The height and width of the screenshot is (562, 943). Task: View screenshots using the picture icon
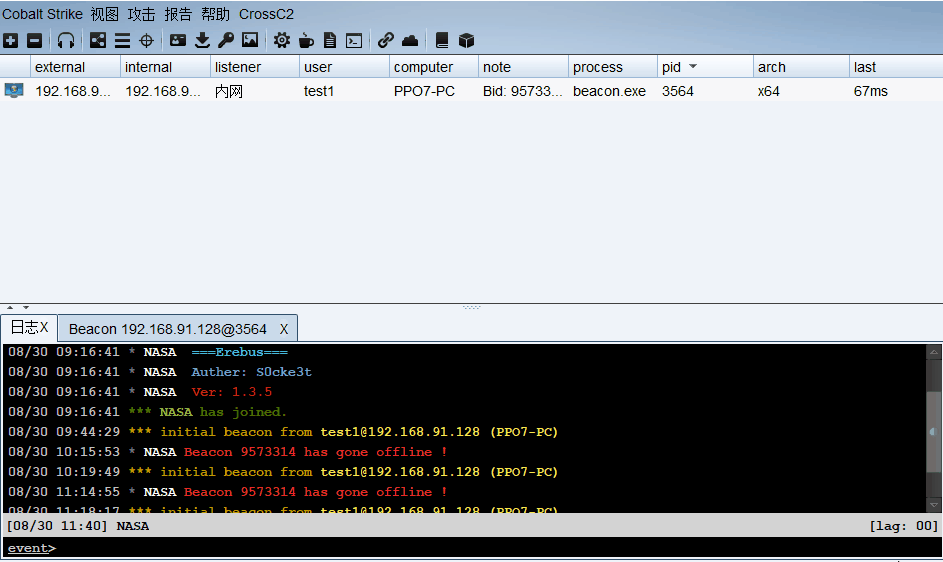(x=250, y=40)
